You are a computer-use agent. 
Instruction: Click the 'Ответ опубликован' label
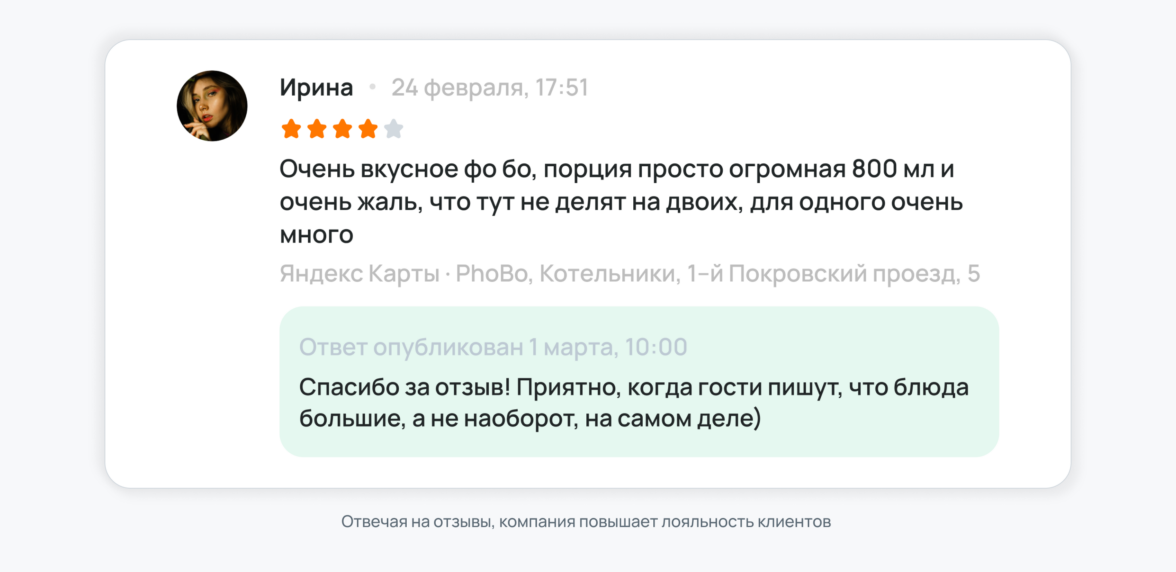click(x=411, y=347)
